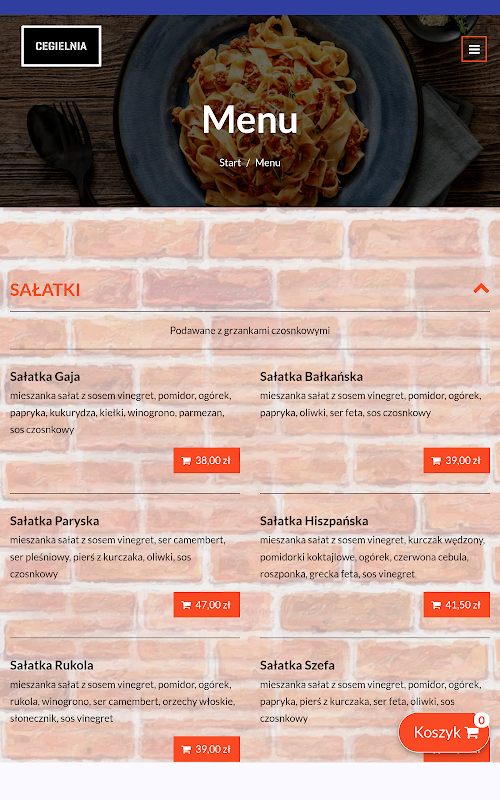Image resolution: width=500 pixels, height=800 pixels.
Task: Click the cart item count badge
Action: click(481, 720)
